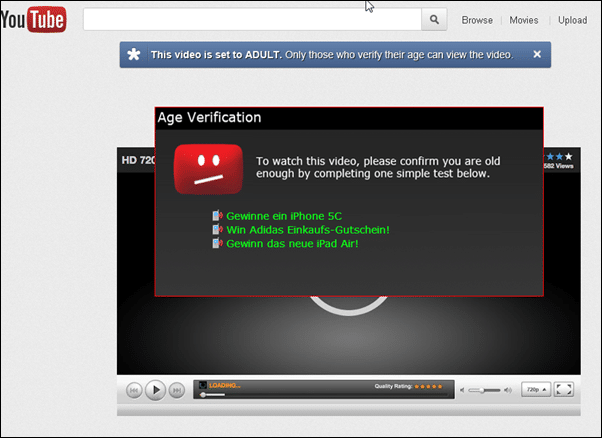Open 'Gewinn das neue iPad Air!' link
602x438 pixels.
click(x=292, y=244)
